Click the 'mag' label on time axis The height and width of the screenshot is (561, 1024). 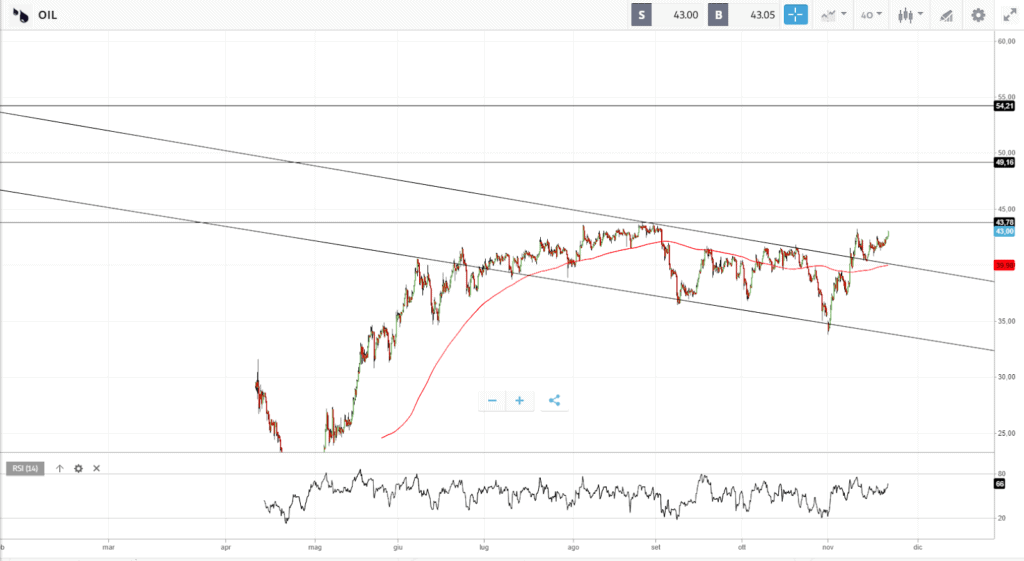click(315, 547)
